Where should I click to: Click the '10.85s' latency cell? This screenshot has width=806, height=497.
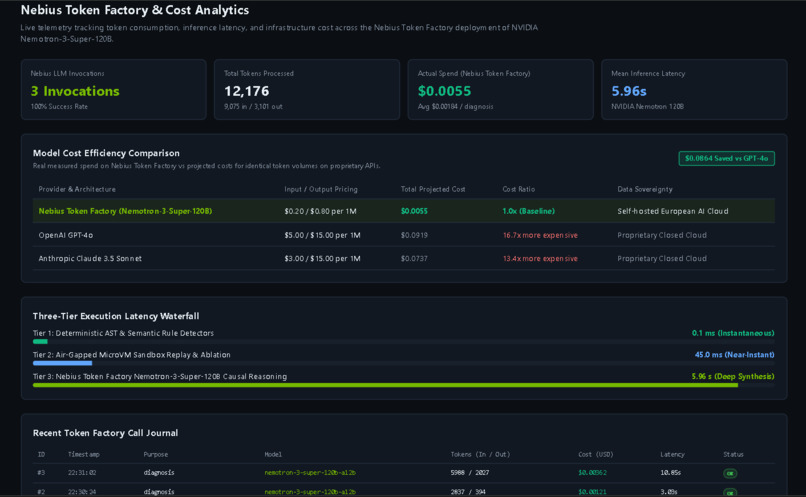coord(671,472)
